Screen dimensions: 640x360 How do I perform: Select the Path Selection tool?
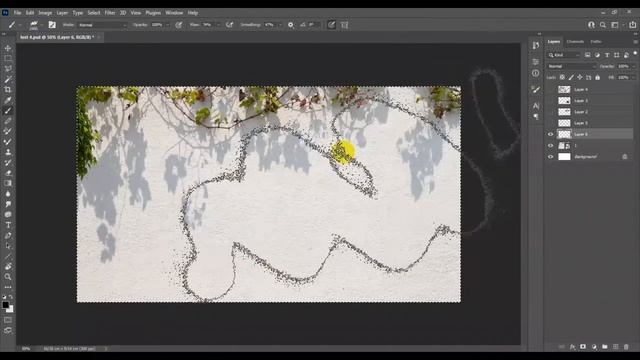pyautogui.click(x=8, y=246)
